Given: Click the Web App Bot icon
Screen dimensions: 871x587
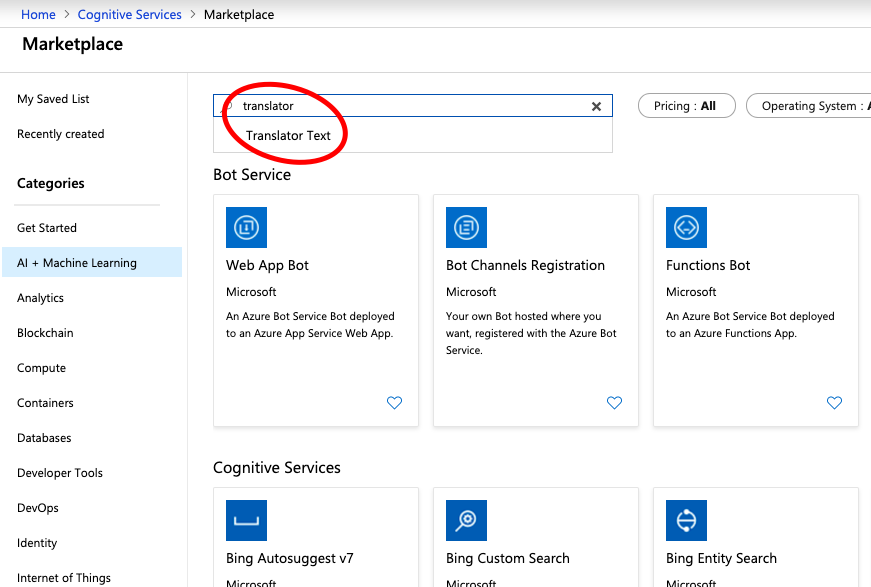Looking at the screenshot, I should pos(246,228).
